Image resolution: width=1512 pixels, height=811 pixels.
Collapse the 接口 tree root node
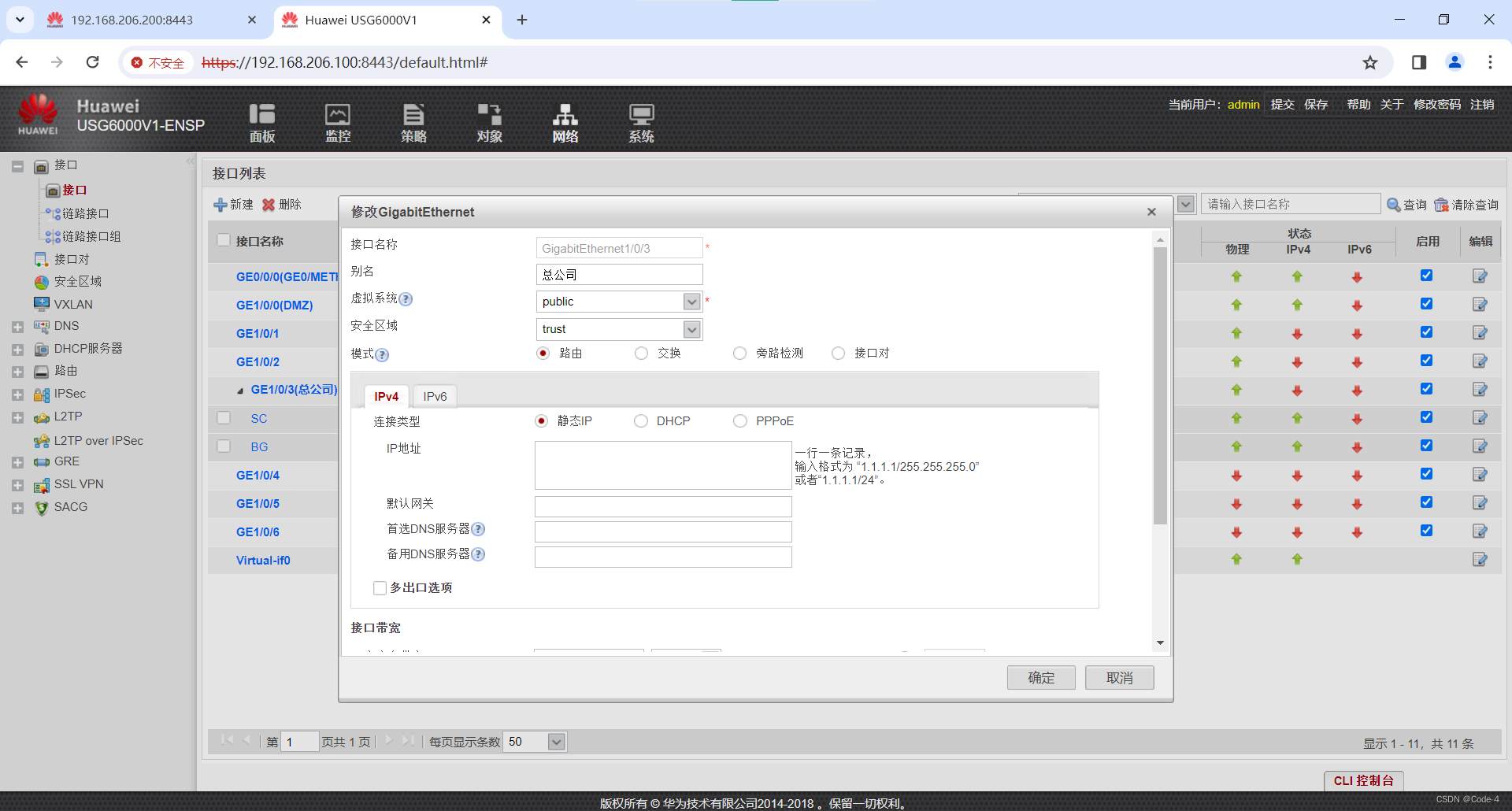click(x=17, y=166)
